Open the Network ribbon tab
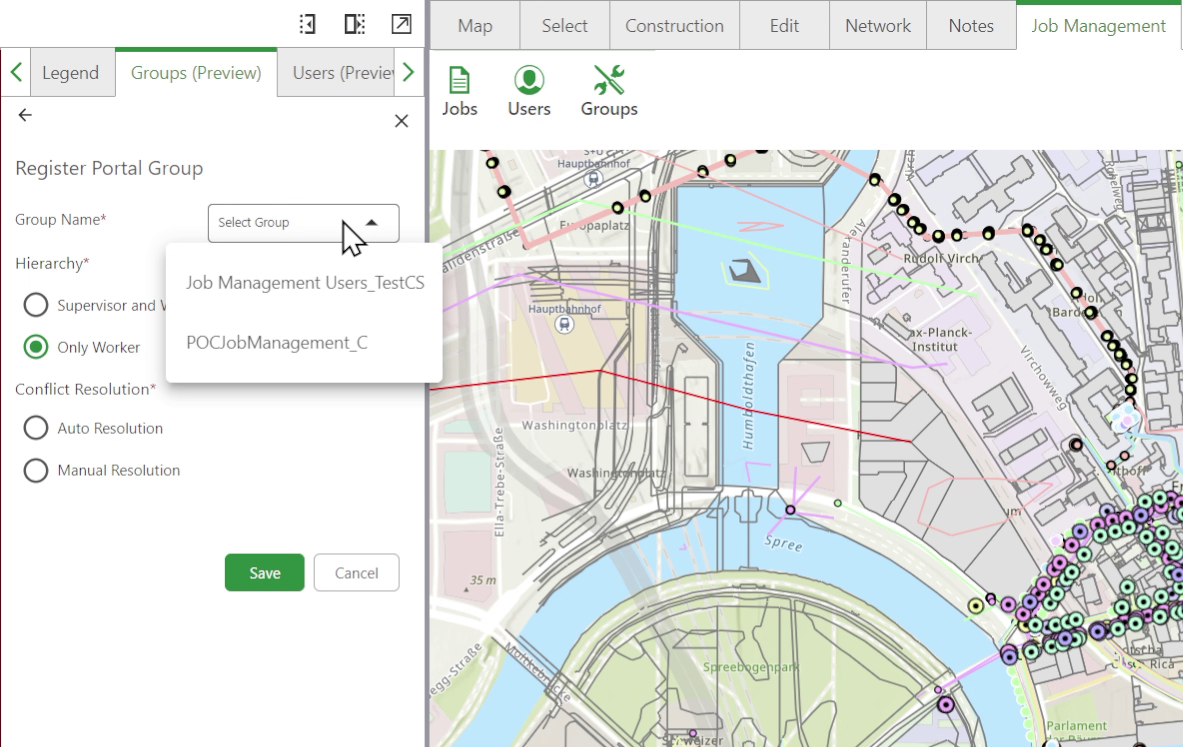The image size is (1183, 747). click(x=877, y=26)
